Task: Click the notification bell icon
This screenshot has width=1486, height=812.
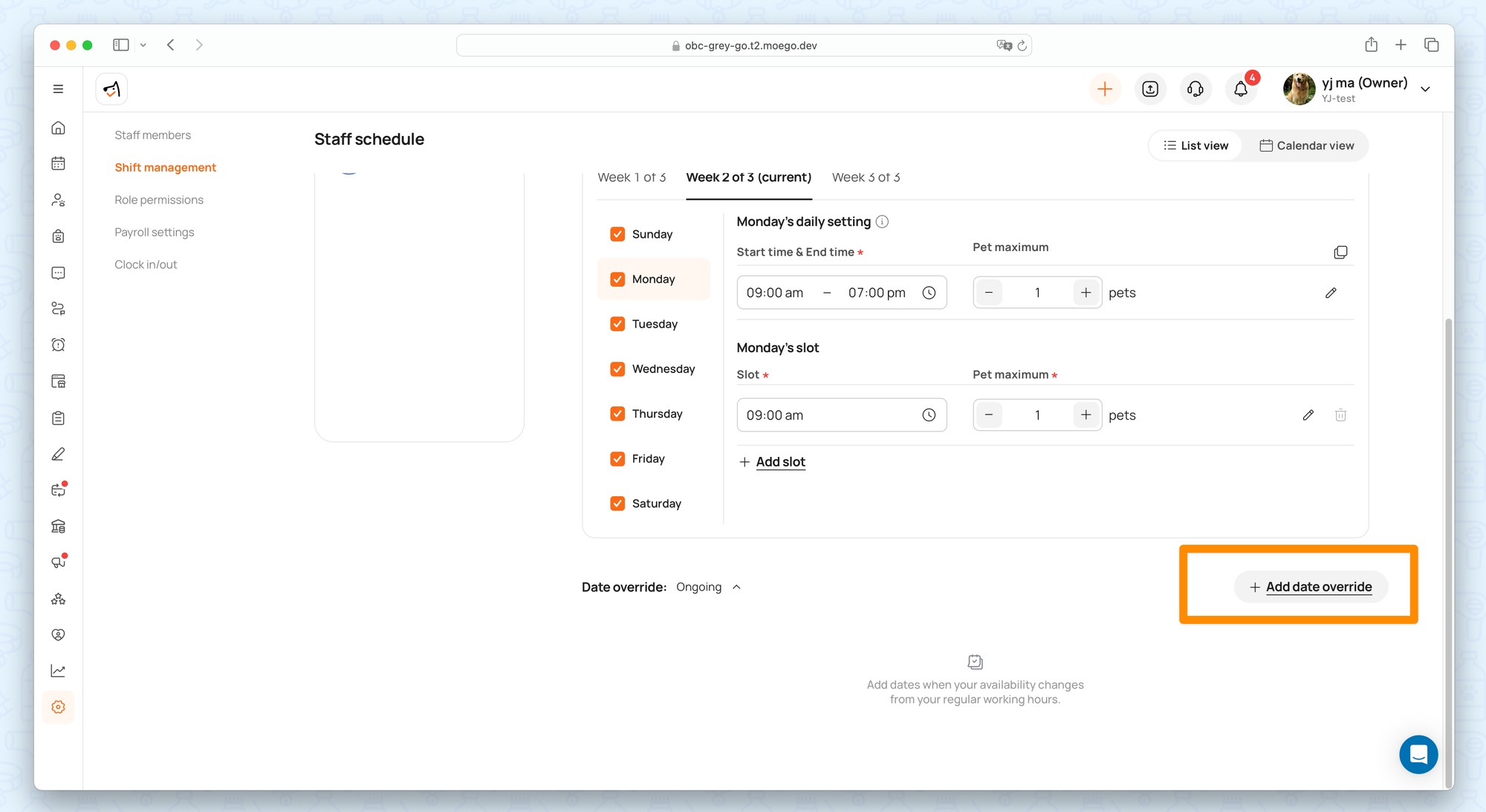Action: [1240, 89]
